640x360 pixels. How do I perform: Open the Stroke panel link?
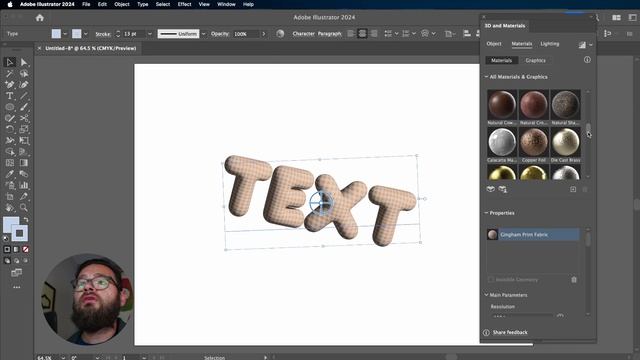(x=103, y=34)
